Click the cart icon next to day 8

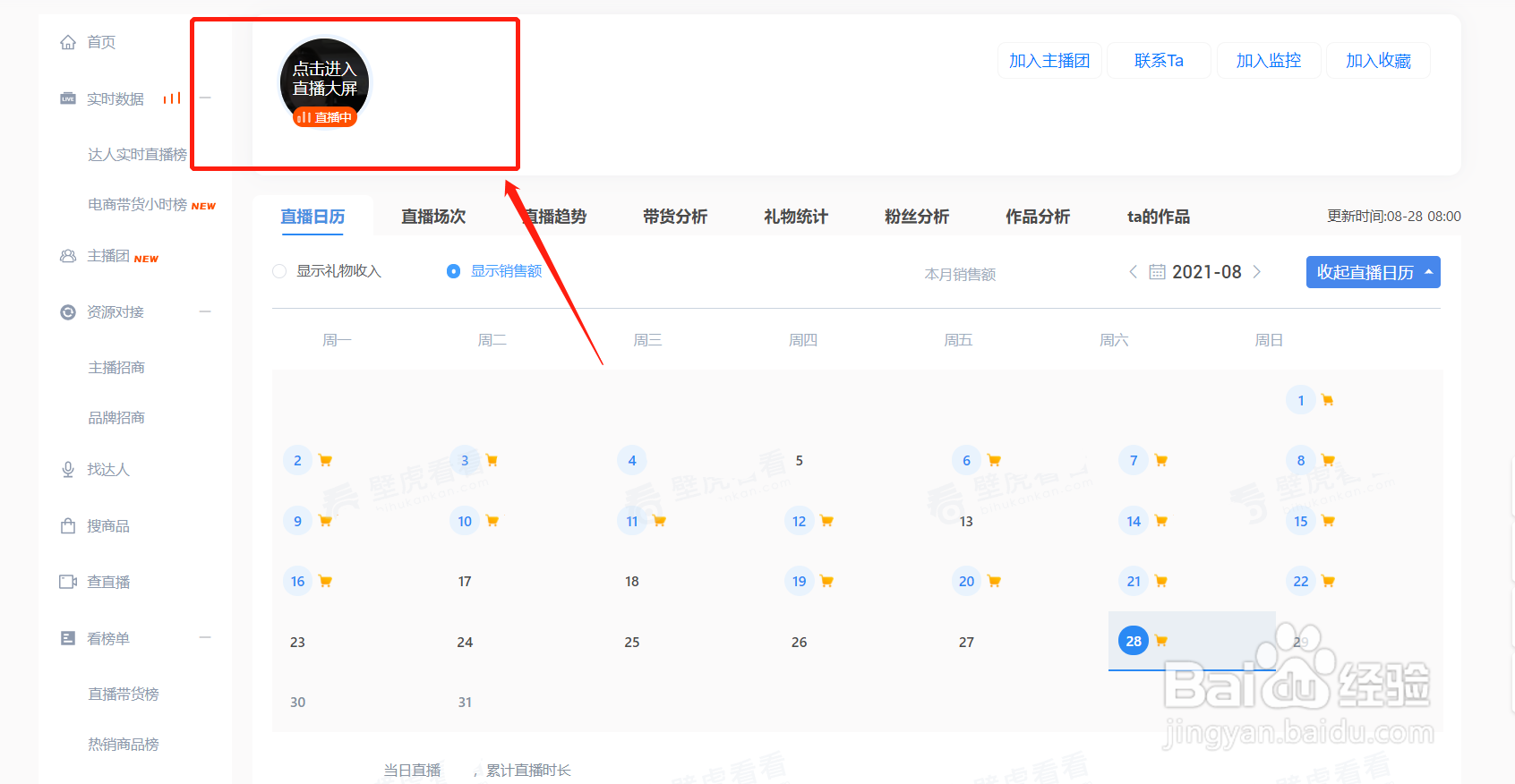(x=1329, y=460)
